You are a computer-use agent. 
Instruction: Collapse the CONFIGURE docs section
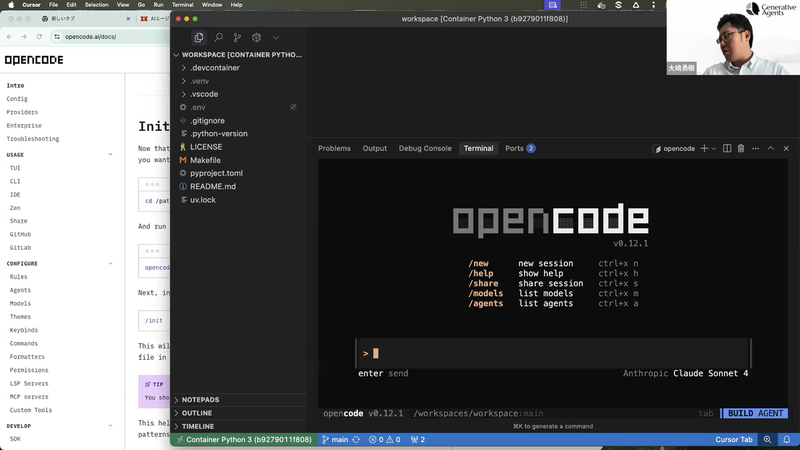110,263
